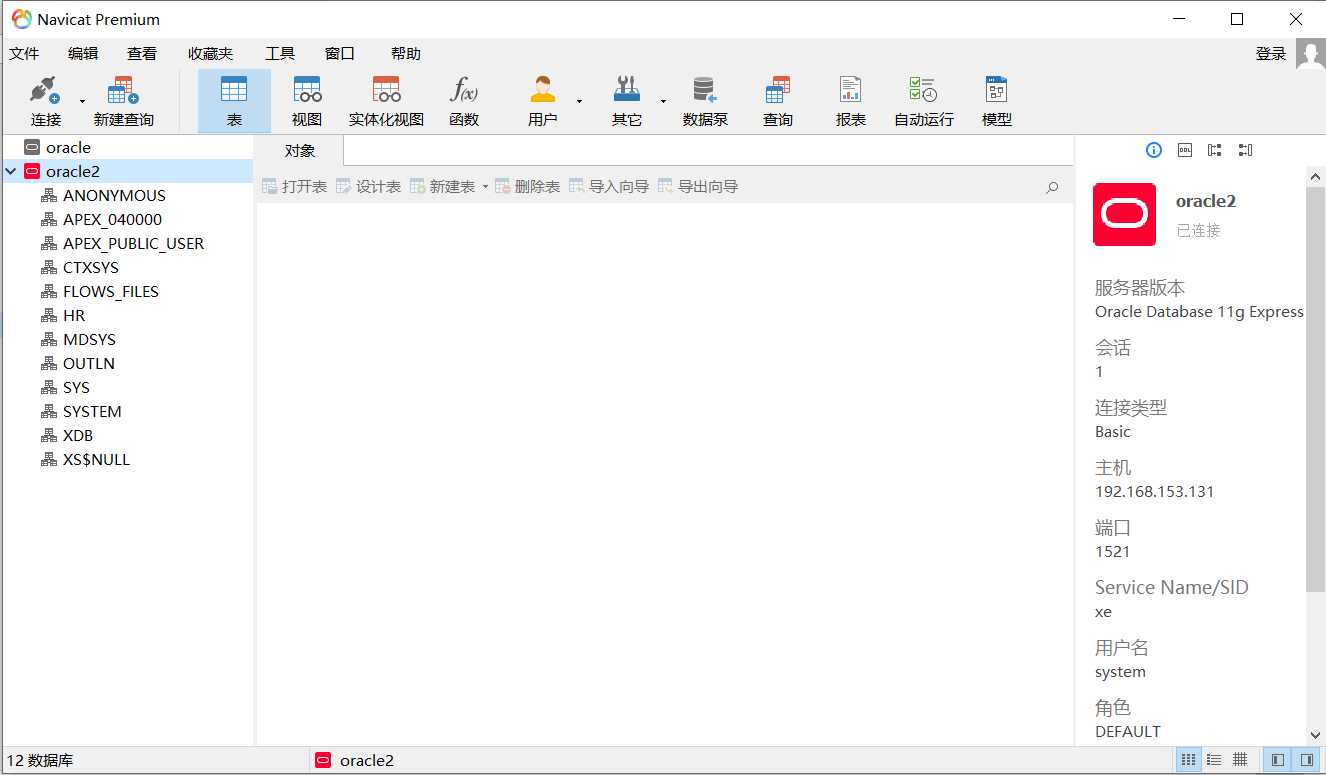Viewport: 1326px width, 775px height.
Task: Open the Favorites (收藏夹) menu
Action: [210, 54]
